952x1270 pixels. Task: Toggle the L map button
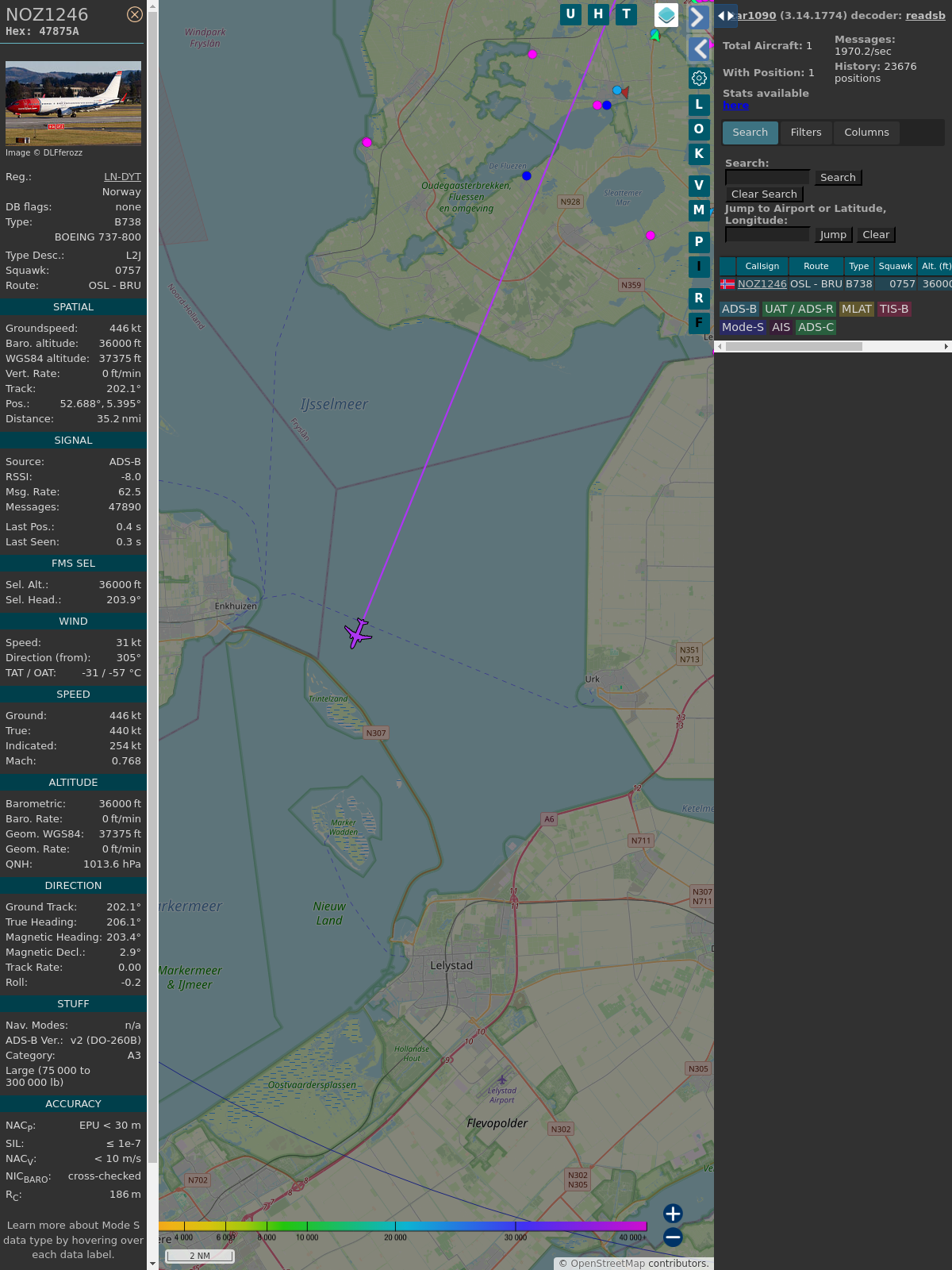(699, 105)
